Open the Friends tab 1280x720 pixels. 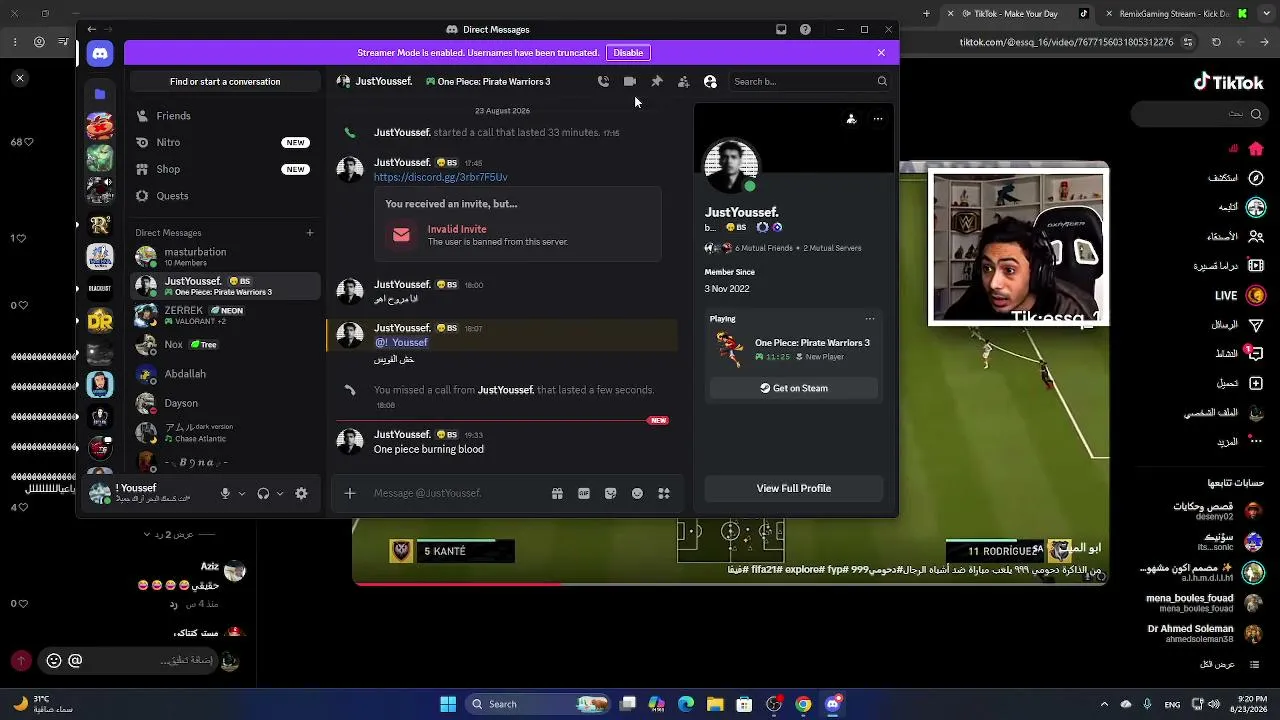coord(226,116)
